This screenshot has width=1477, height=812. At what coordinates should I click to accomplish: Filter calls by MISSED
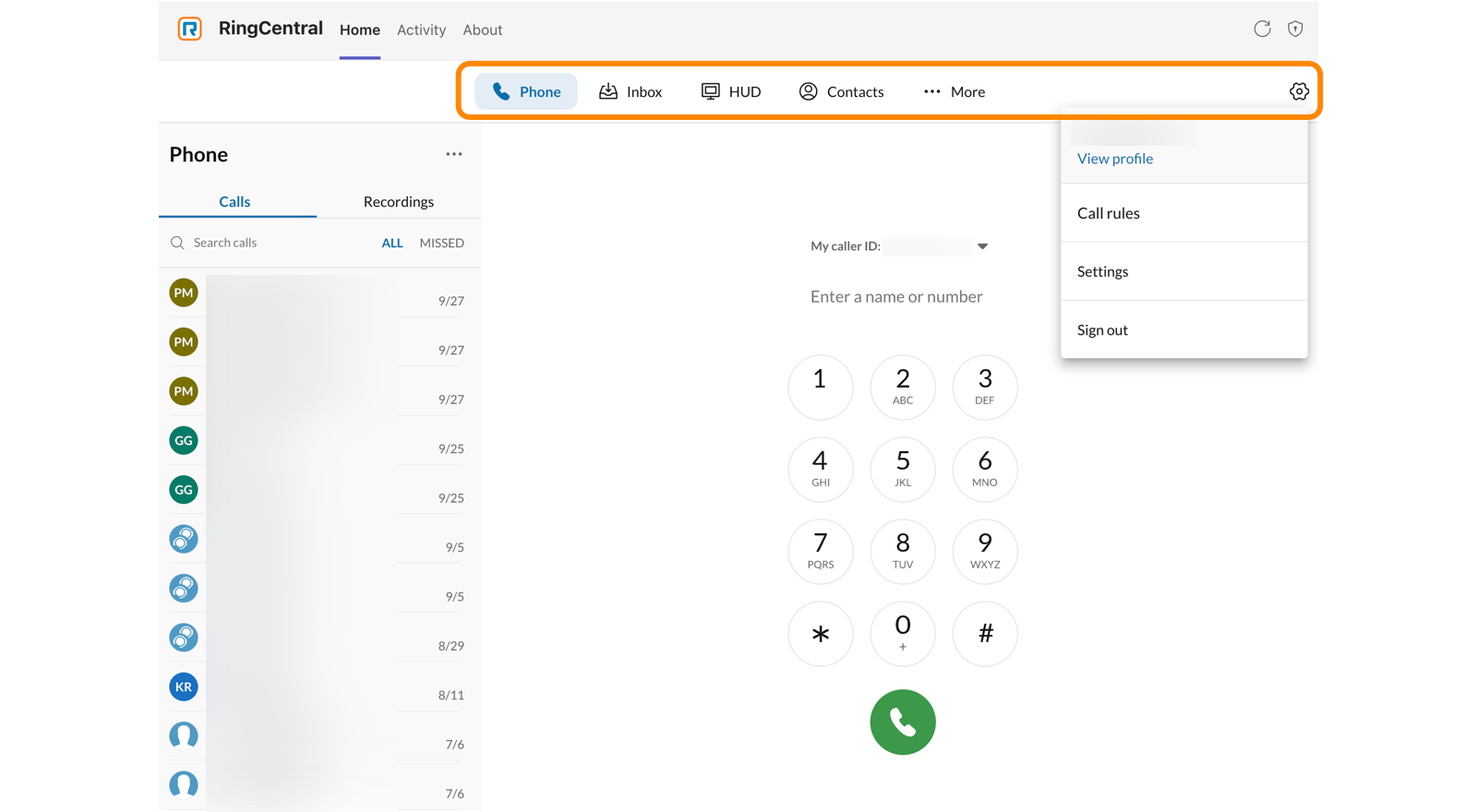[442, 243]
